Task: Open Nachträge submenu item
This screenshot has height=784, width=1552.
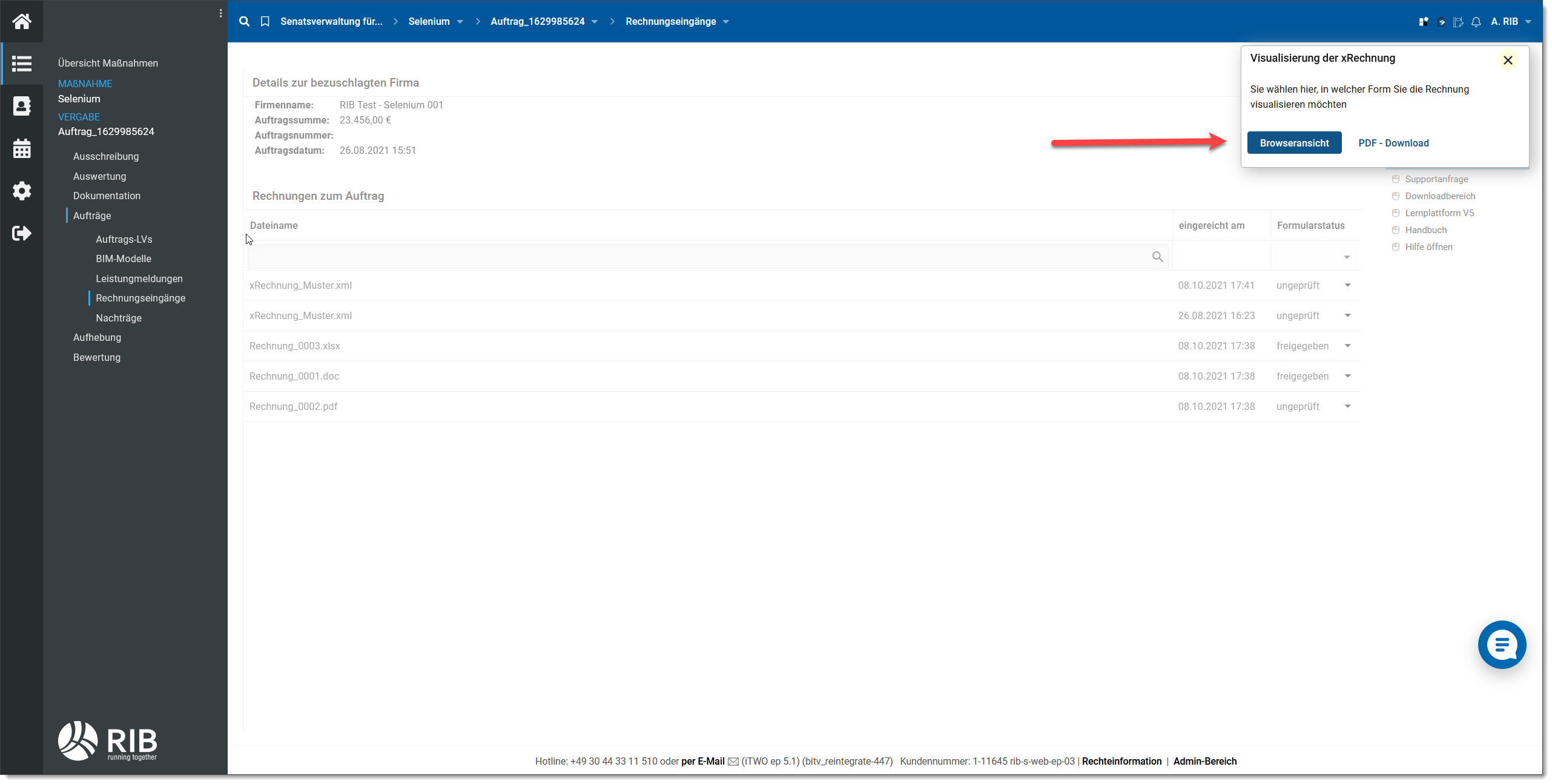Action: pos(119,318)
